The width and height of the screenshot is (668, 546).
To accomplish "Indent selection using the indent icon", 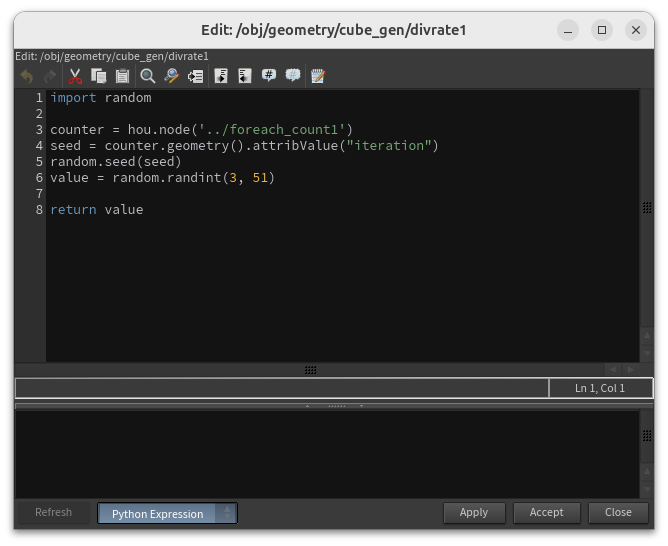I will [x=221, y=76].
